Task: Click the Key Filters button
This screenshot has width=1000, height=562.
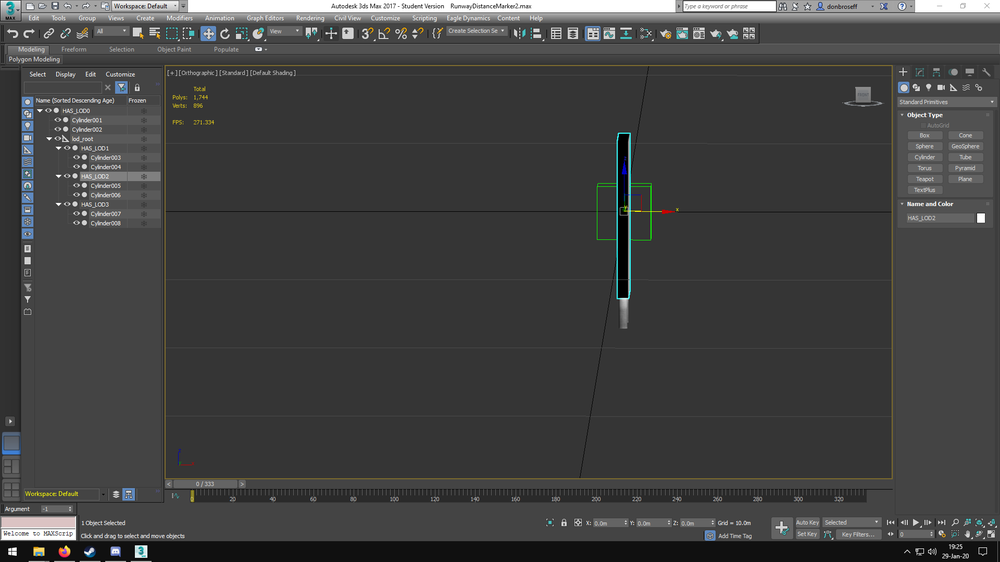Action: pos(860,534)
